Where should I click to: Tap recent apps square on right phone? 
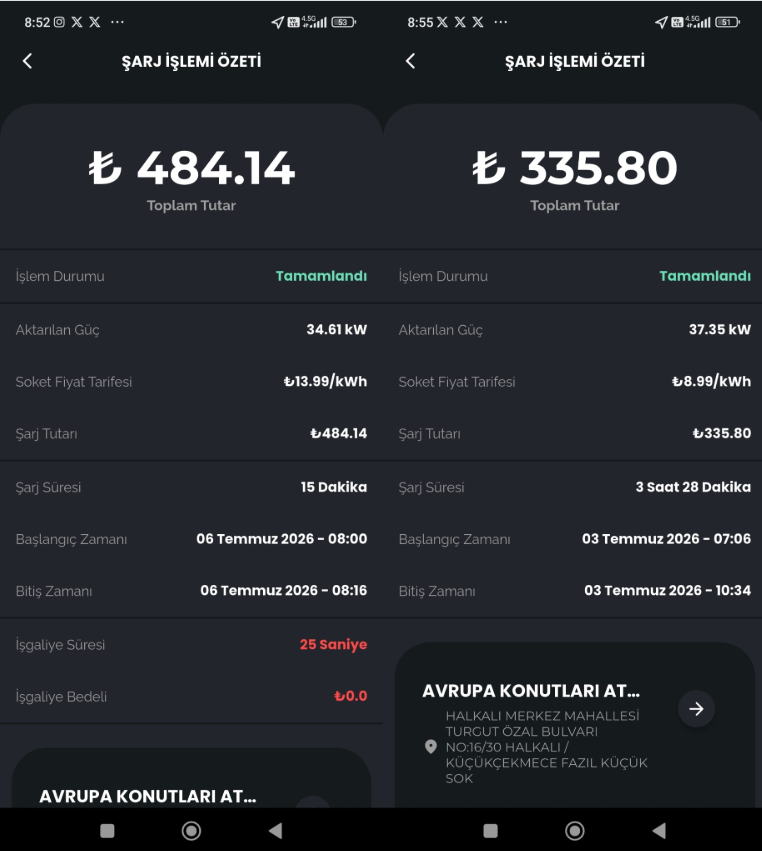pos(491,830)
